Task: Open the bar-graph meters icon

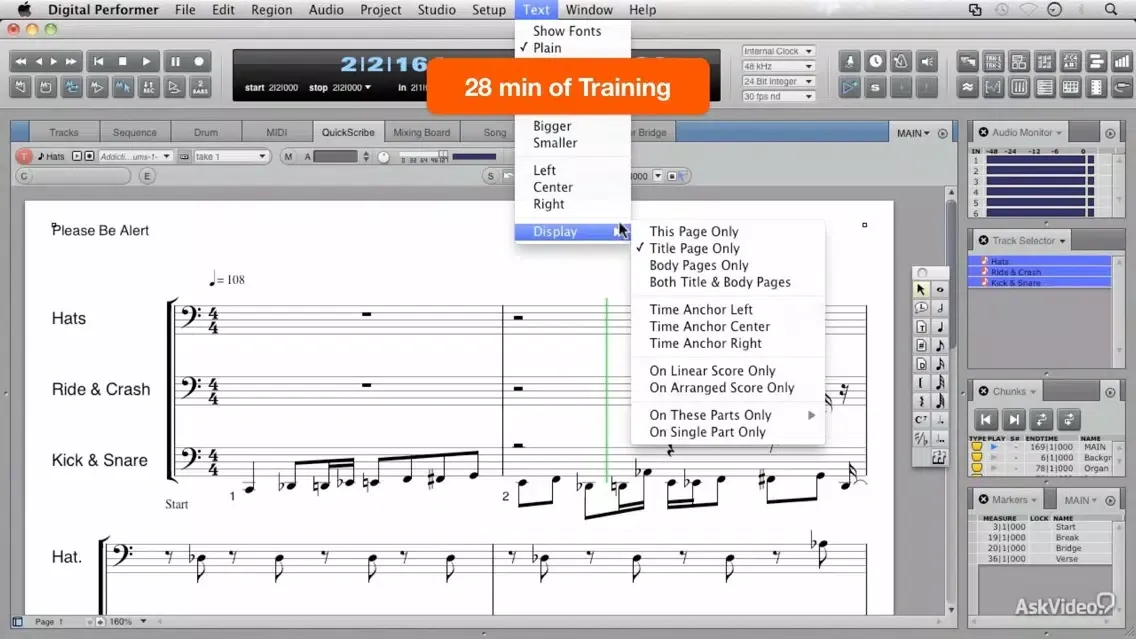Action: tap(1122, 62)
